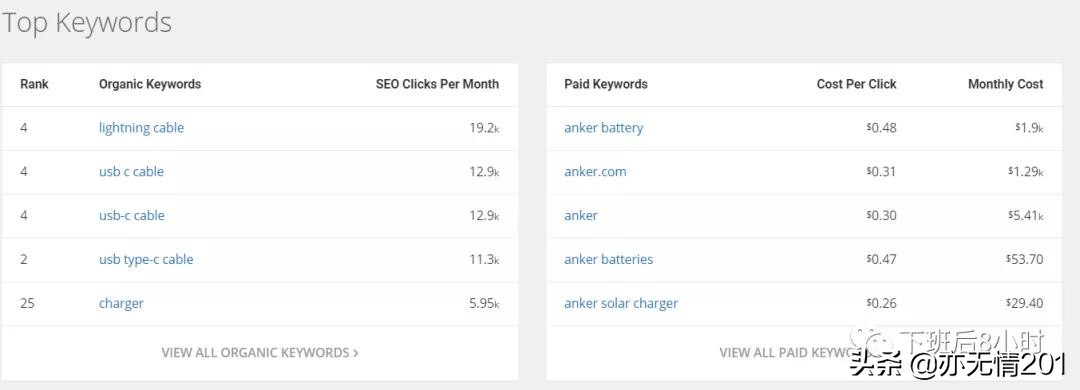
Task: Open the anker.com paid keyword
Action: pyautogui.click(x=595, y=172)
